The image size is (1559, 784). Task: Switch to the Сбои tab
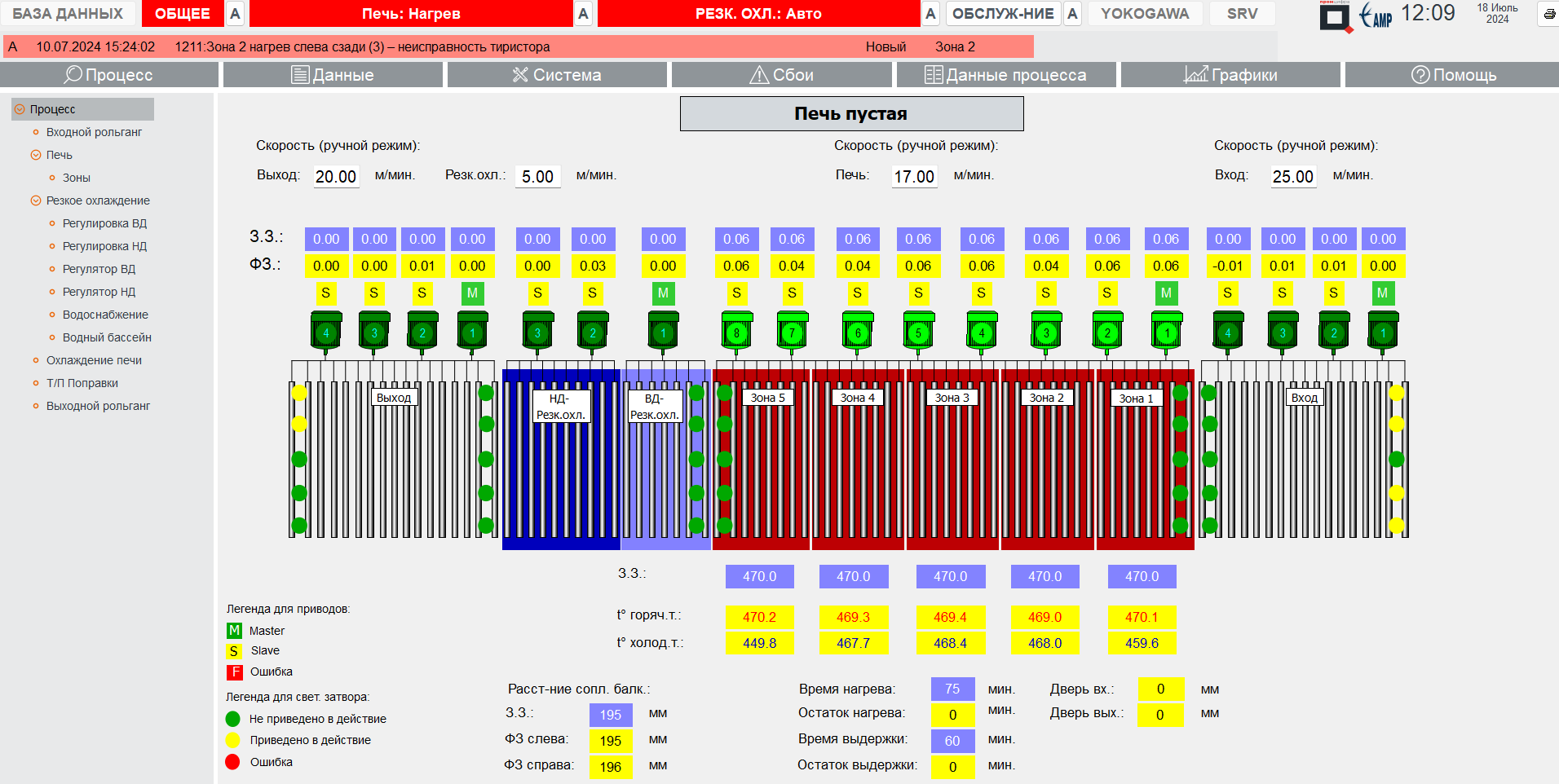click(781, 75)
